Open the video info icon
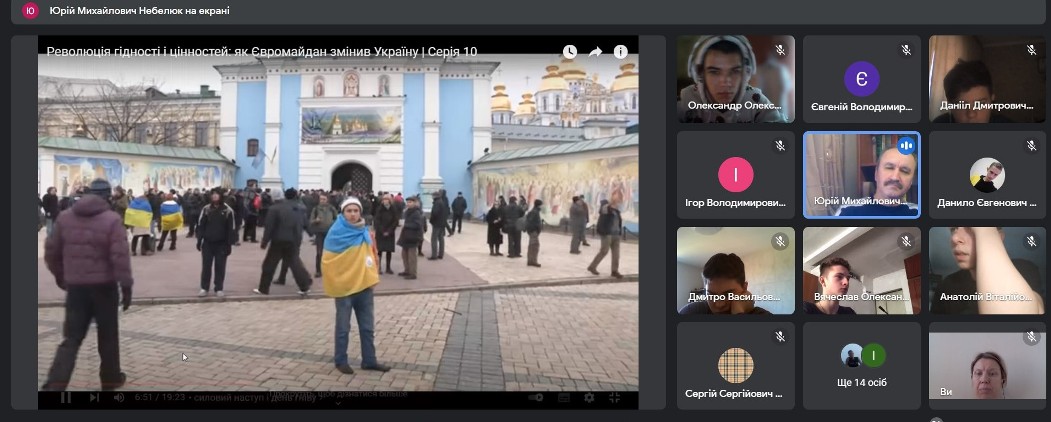This screenshot has height=422, width=1051. point(621,52)
